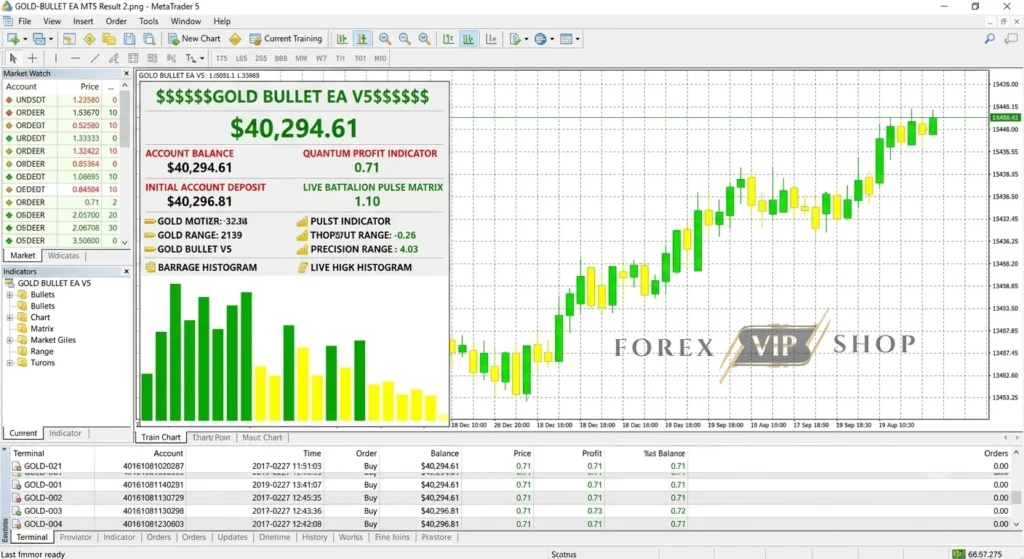Click the orange diamond icon after New Chart

click(235, 39)
